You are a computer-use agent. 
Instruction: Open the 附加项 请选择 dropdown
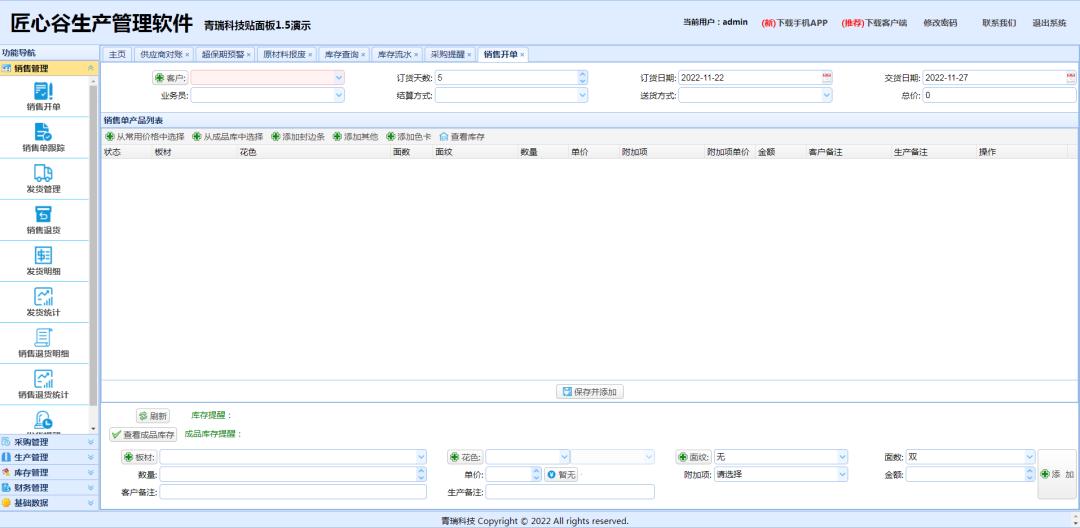point(842,474)
